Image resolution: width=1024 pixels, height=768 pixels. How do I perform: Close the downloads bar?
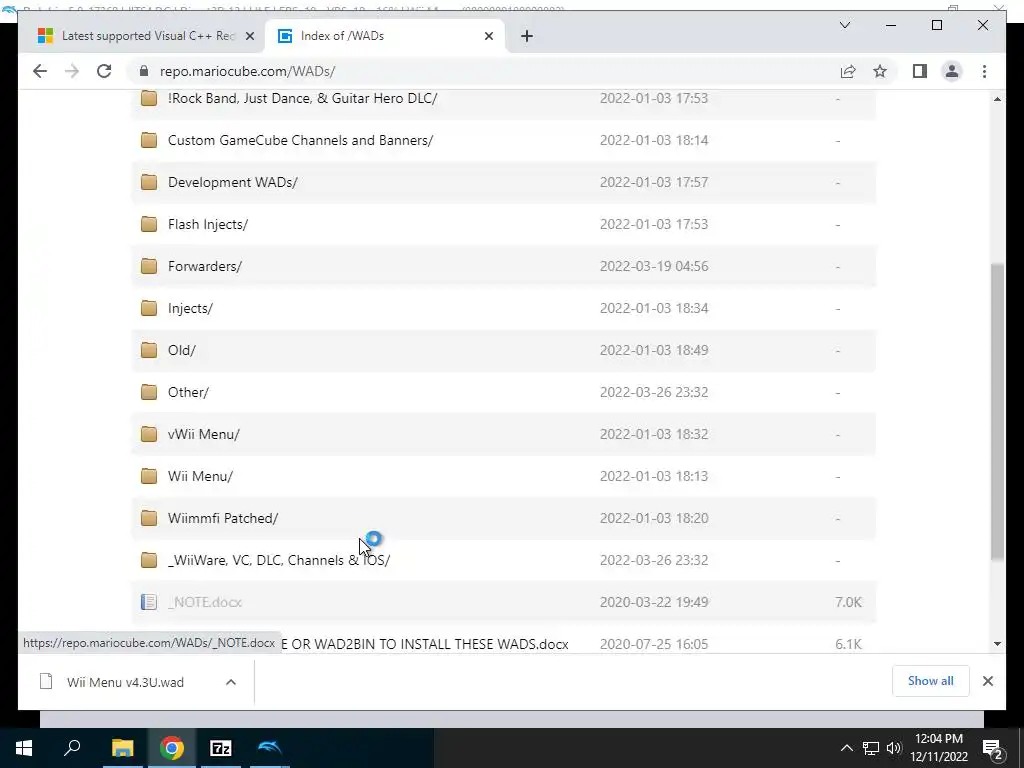[987, 681]
